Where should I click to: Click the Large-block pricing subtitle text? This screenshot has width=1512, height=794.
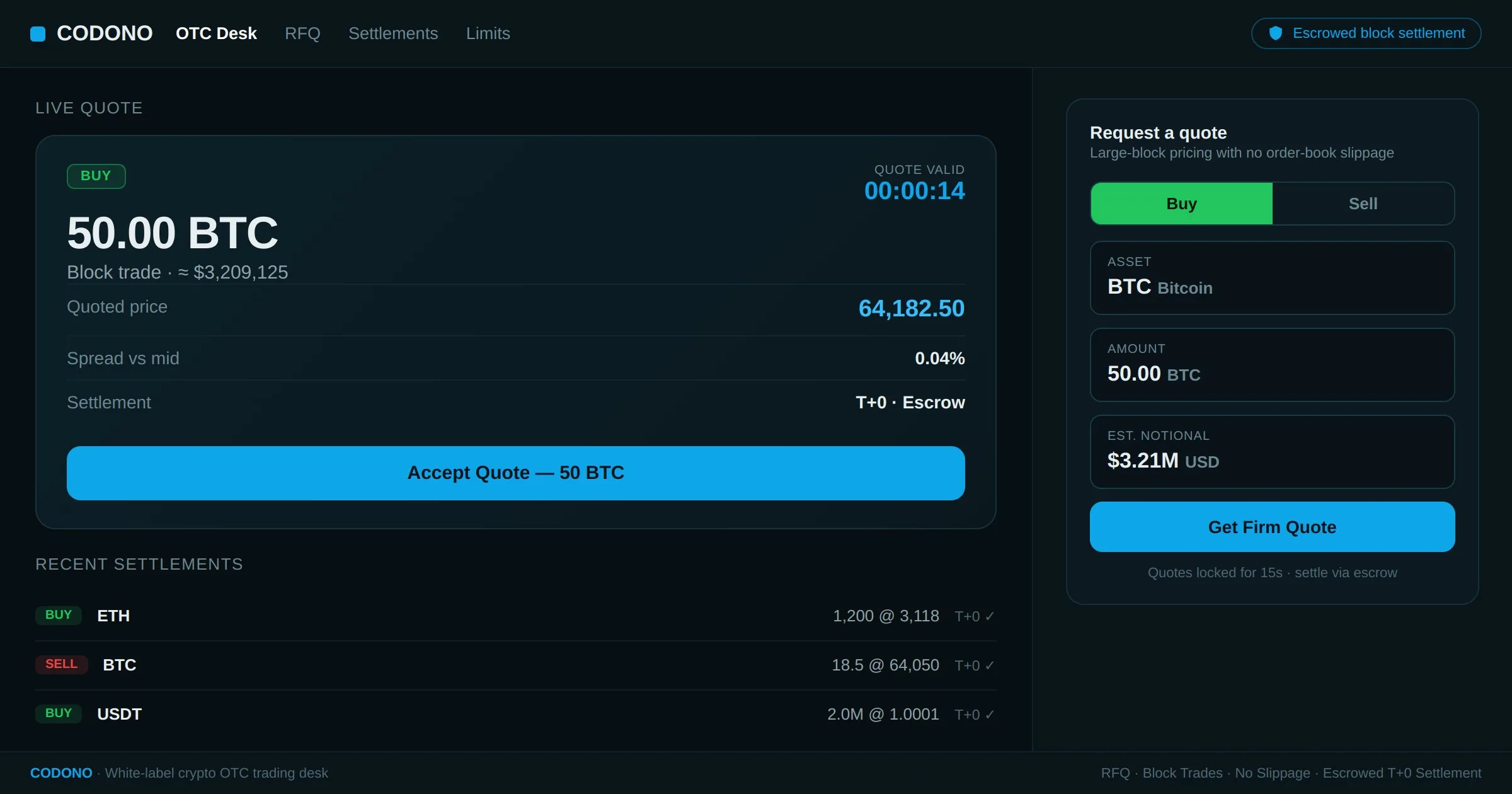pos(1242,153)
